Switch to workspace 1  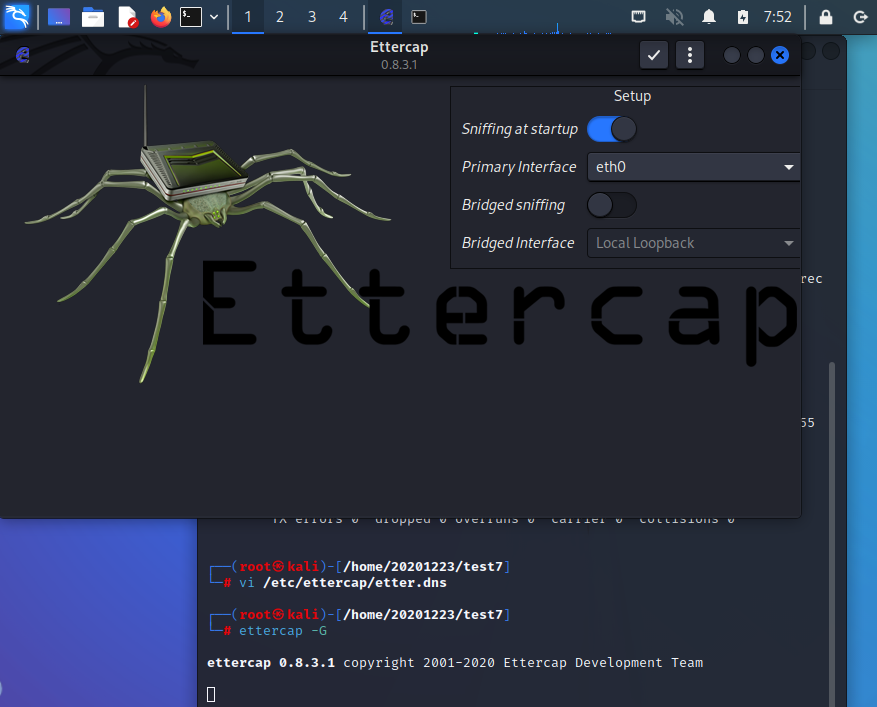(x=248, y=17)
